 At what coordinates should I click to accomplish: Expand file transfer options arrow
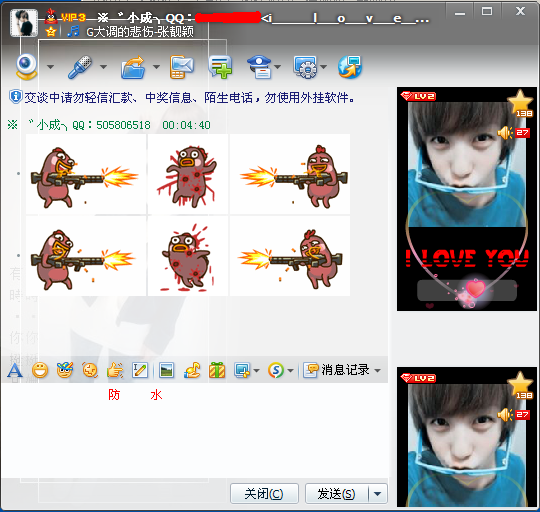pyautogui.click(x=156, y=67)
